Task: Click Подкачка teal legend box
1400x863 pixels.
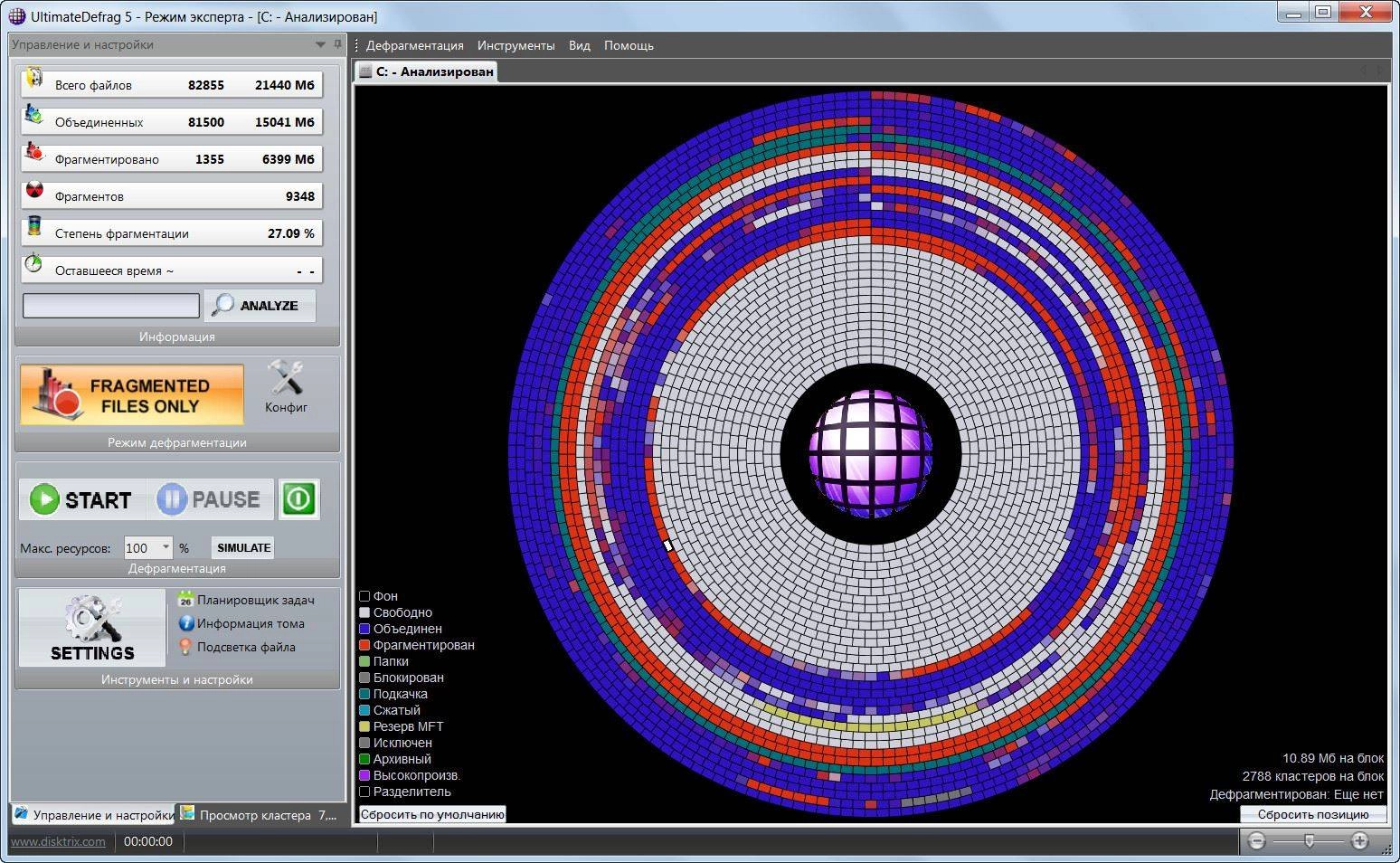Action: (x=364, y=694)
